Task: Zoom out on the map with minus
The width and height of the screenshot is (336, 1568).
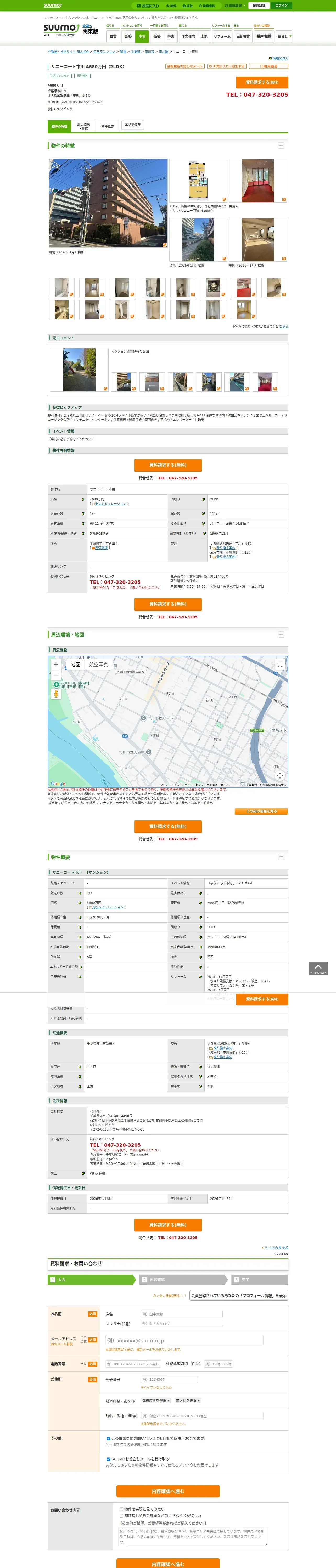Action: [x=56, y=675]
